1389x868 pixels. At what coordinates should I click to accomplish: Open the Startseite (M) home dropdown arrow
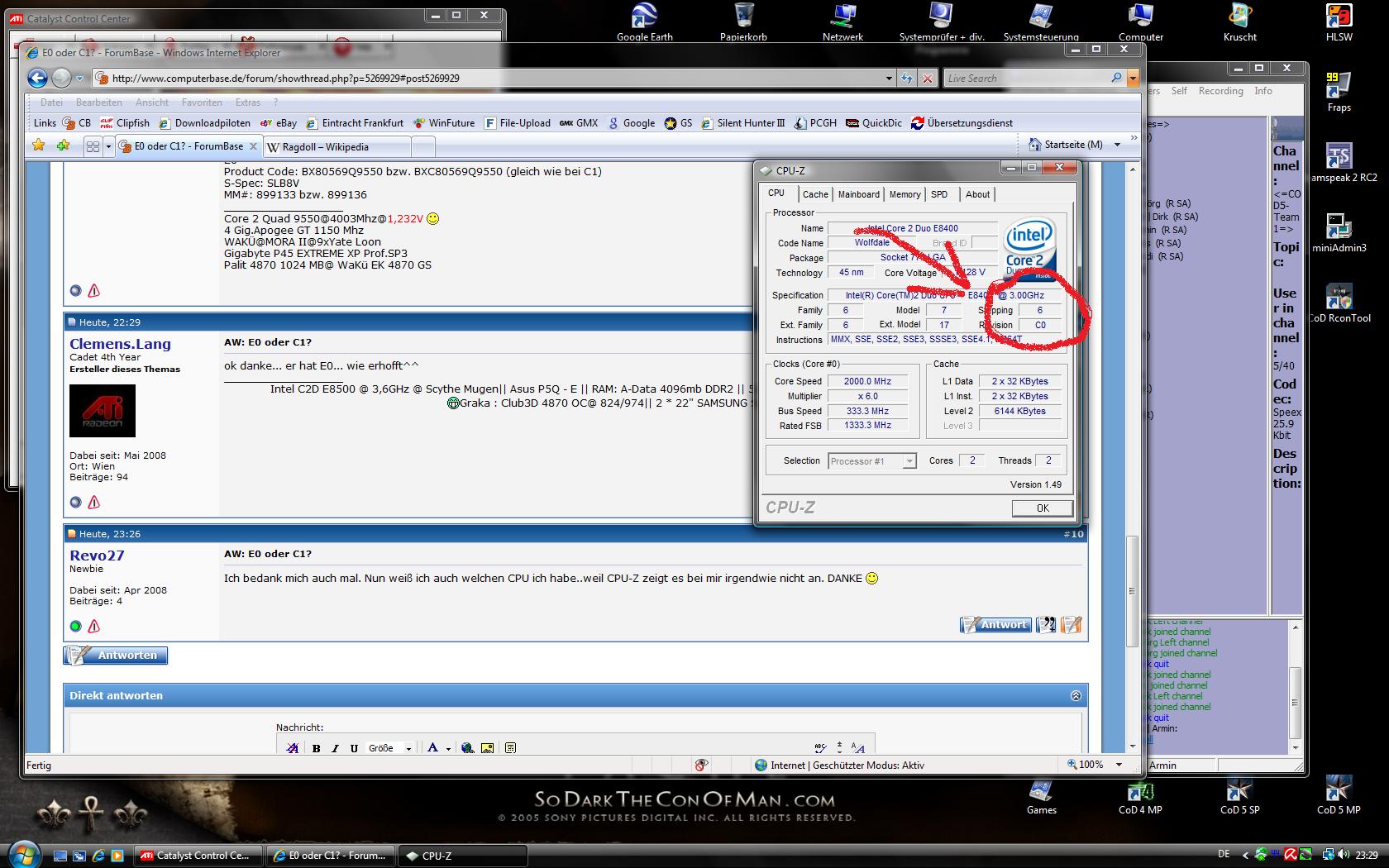click(1117, 145)
